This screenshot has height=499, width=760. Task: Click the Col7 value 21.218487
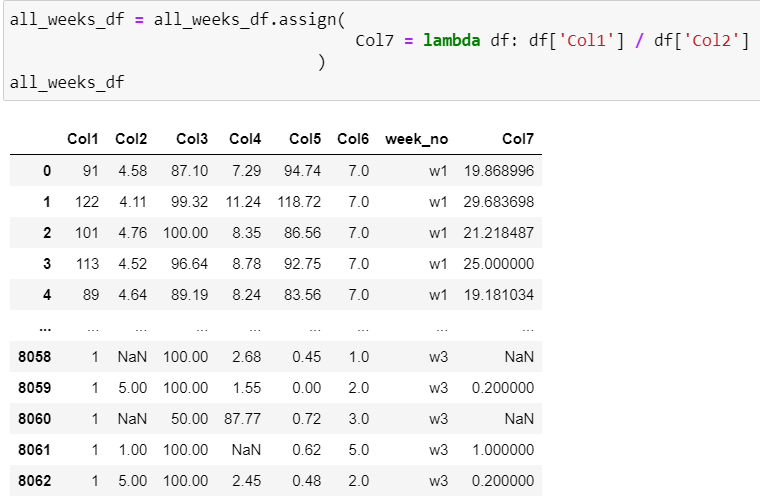[499, 233]
